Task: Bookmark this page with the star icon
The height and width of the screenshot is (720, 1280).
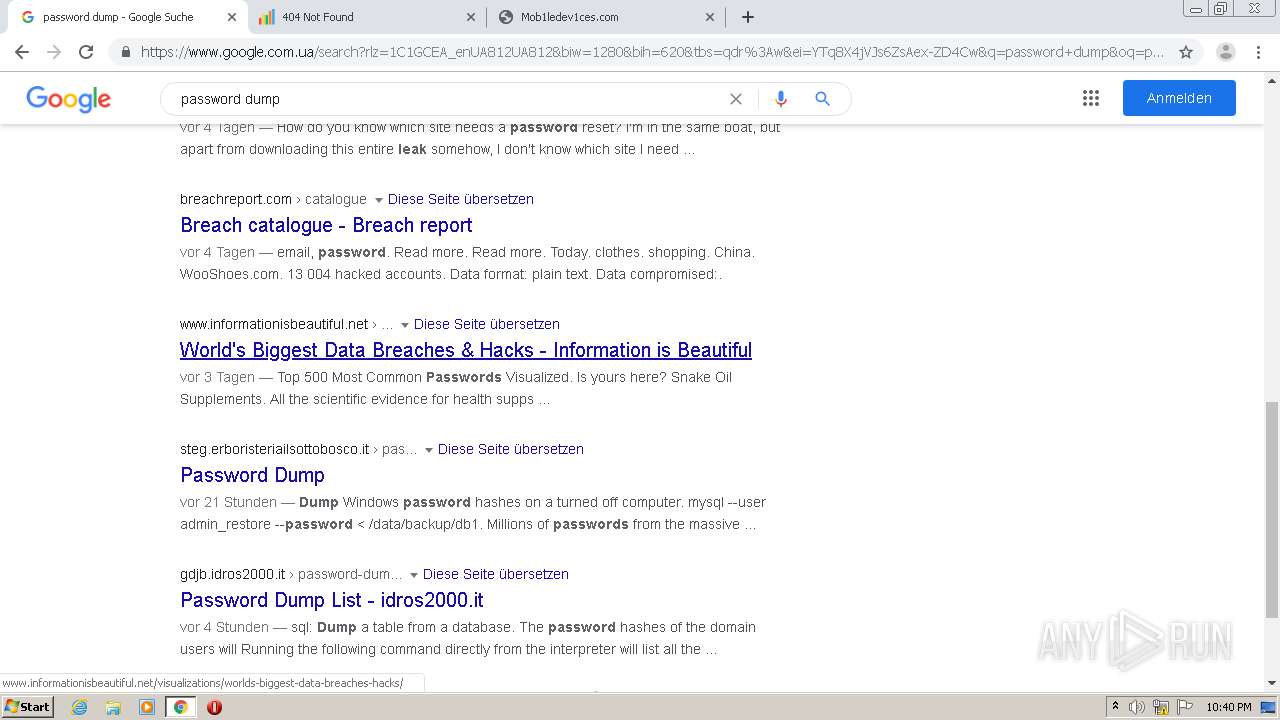Action: coord(1186,52)
